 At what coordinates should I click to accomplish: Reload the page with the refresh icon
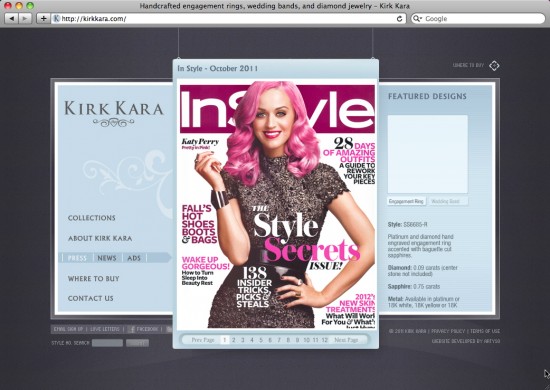coord(399,19)
